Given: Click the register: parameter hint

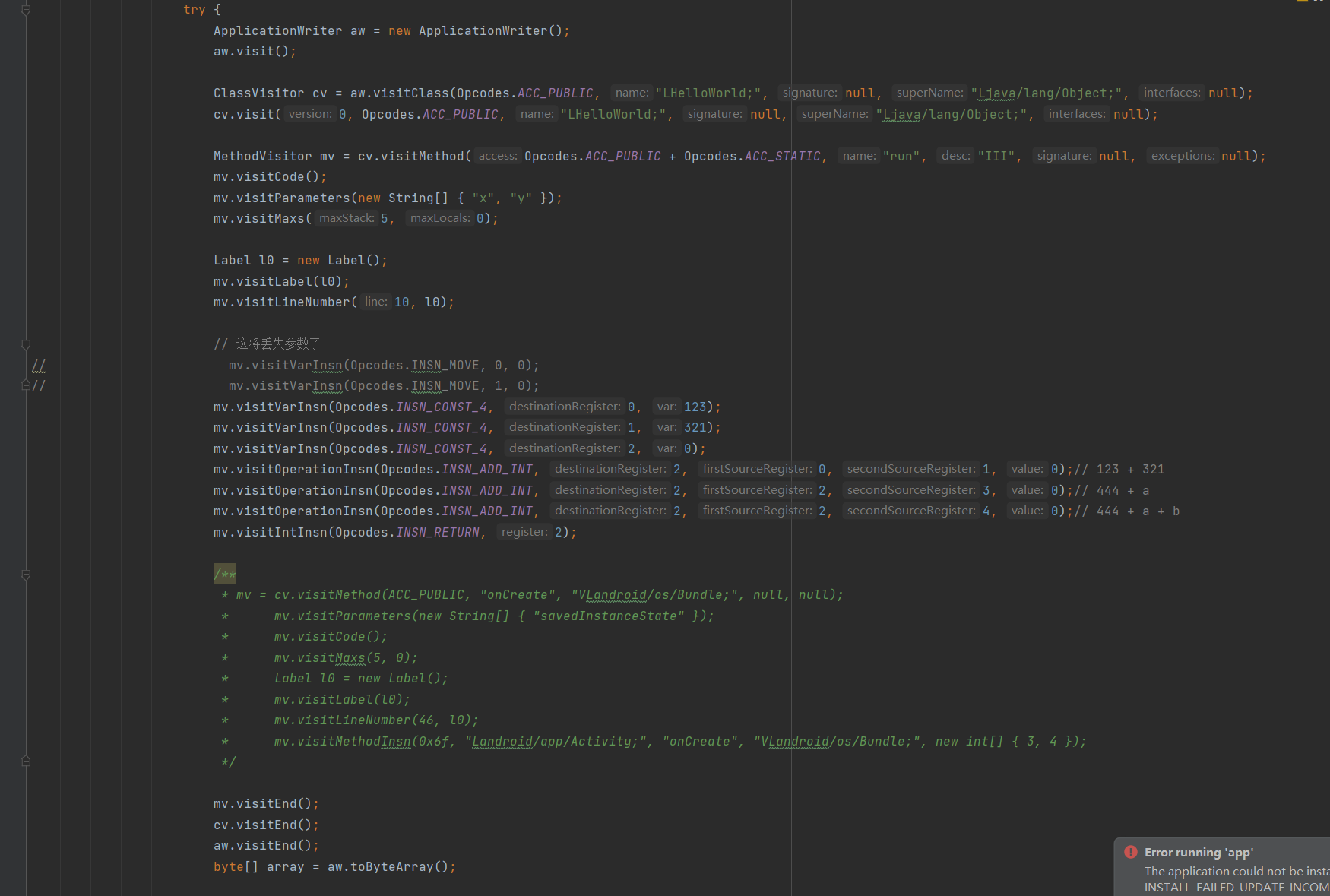Looking at the screenshot, I should tap(524, 532).
